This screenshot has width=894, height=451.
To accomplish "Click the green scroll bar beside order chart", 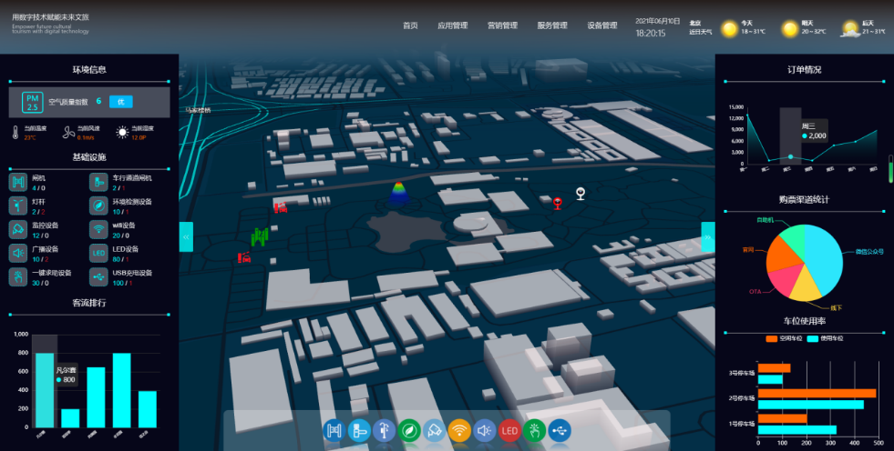I will (x=890, y=168).
